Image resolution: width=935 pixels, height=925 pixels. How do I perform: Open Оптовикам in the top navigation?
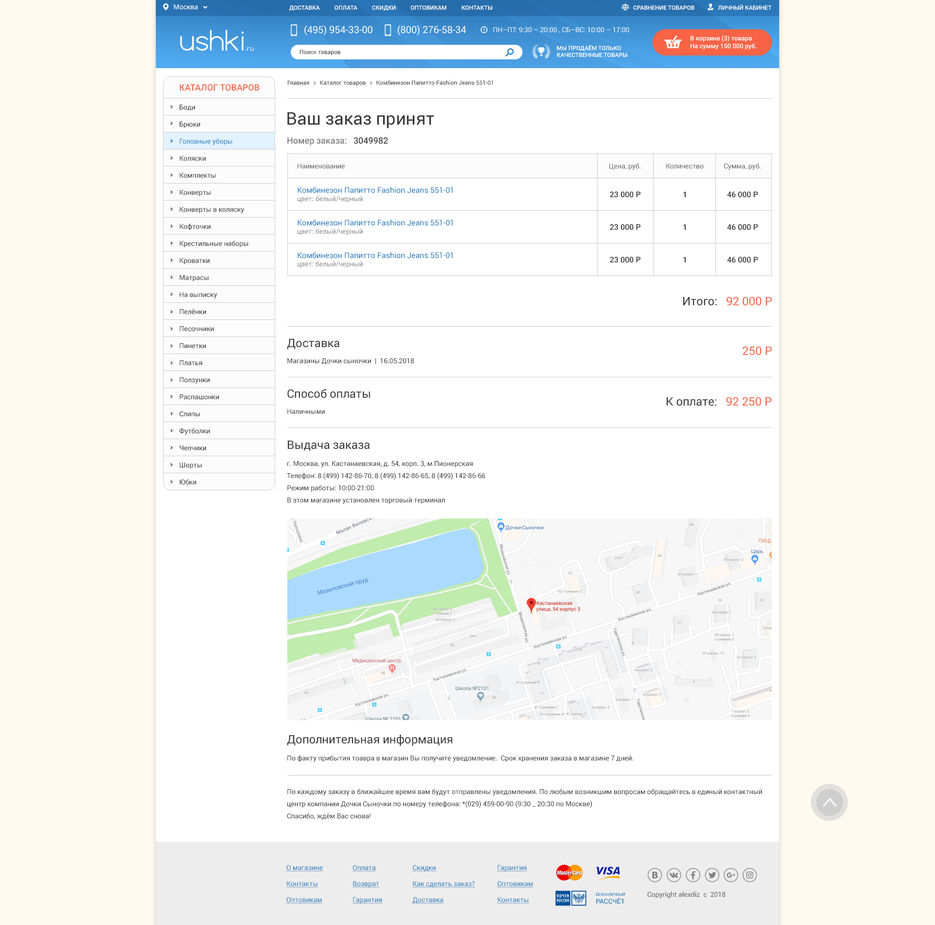(428, 8)
